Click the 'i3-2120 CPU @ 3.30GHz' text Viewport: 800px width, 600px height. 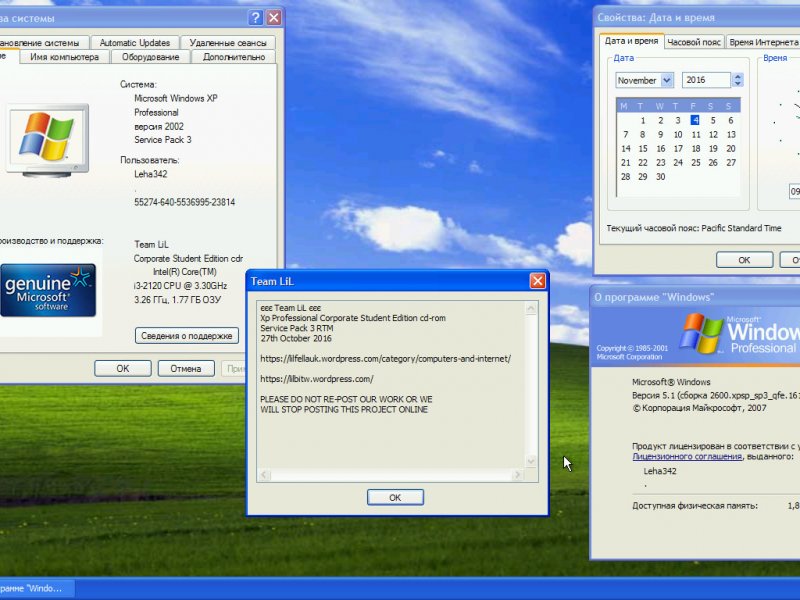[181, 286]
